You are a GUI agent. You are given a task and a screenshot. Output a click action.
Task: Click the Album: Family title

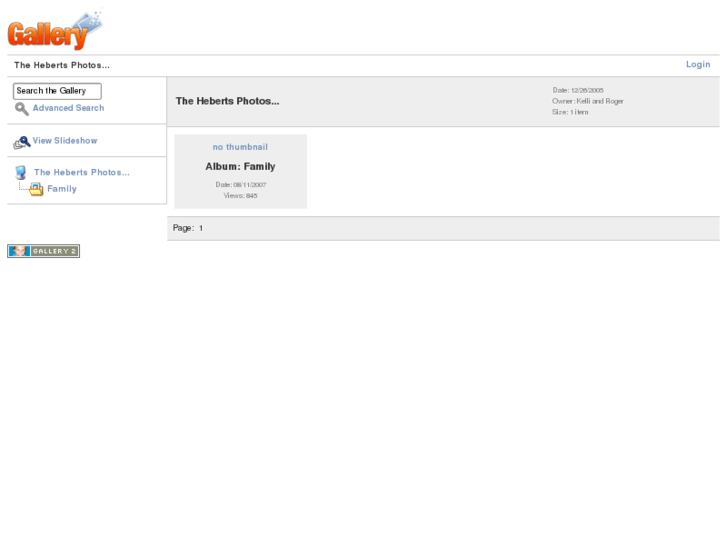tap(240, 167)
